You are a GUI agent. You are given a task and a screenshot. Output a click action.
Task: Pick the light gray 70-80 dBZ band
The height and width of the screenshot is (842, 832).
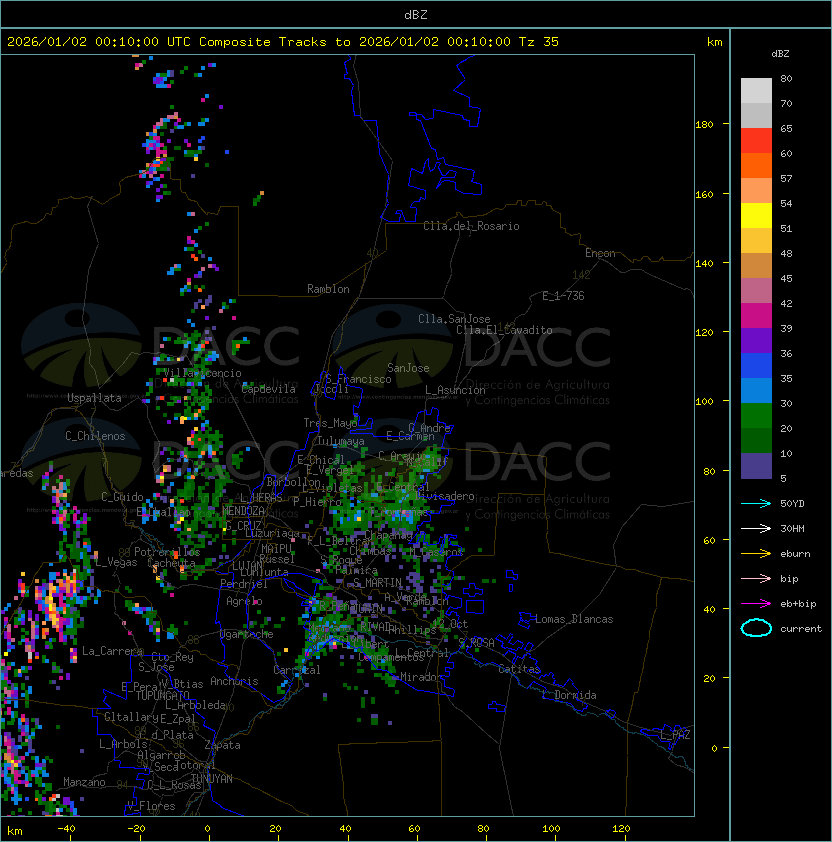[x=756, y=91]
